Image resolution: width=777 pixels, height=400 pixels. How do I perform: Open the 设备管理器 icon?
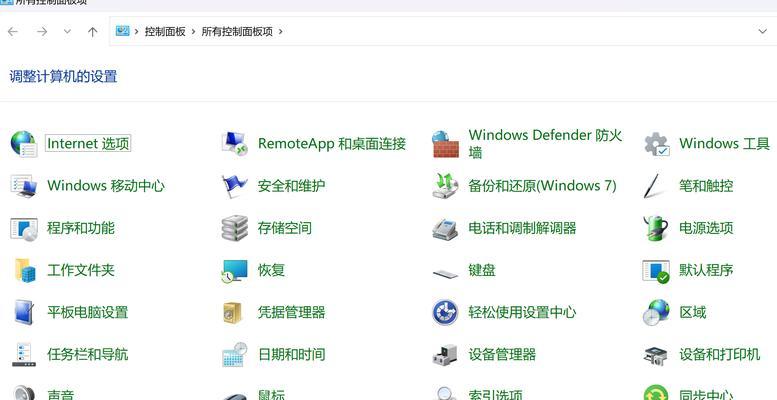click(445, 354)
